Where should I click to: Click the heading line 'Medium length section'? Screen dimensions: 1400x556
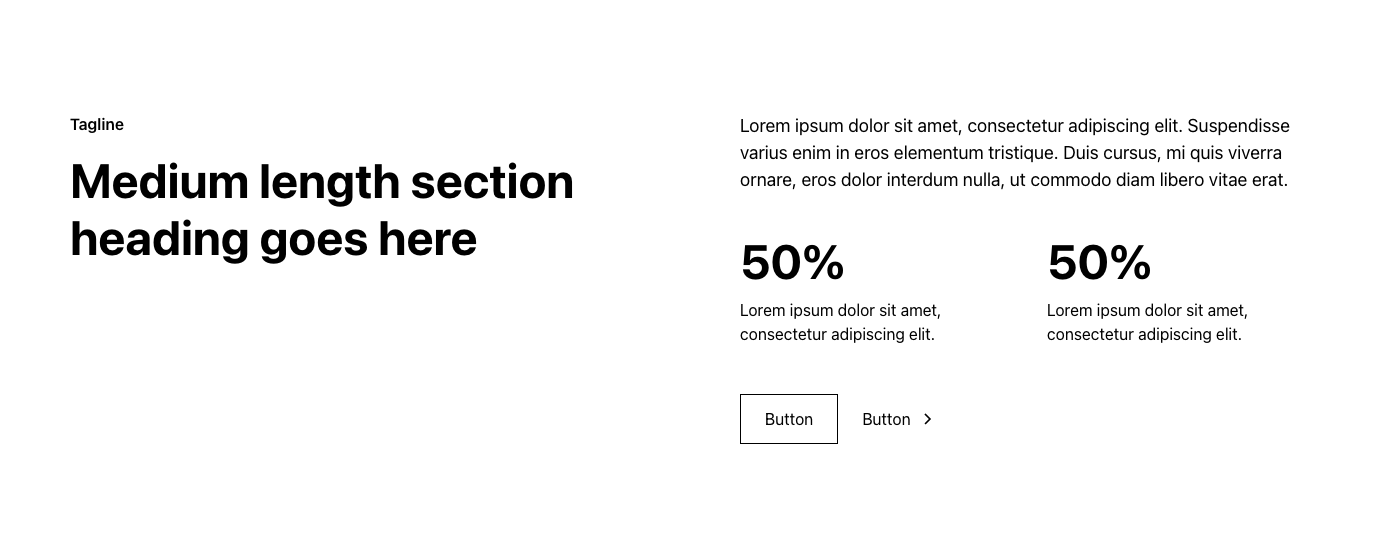click(322, 183)
